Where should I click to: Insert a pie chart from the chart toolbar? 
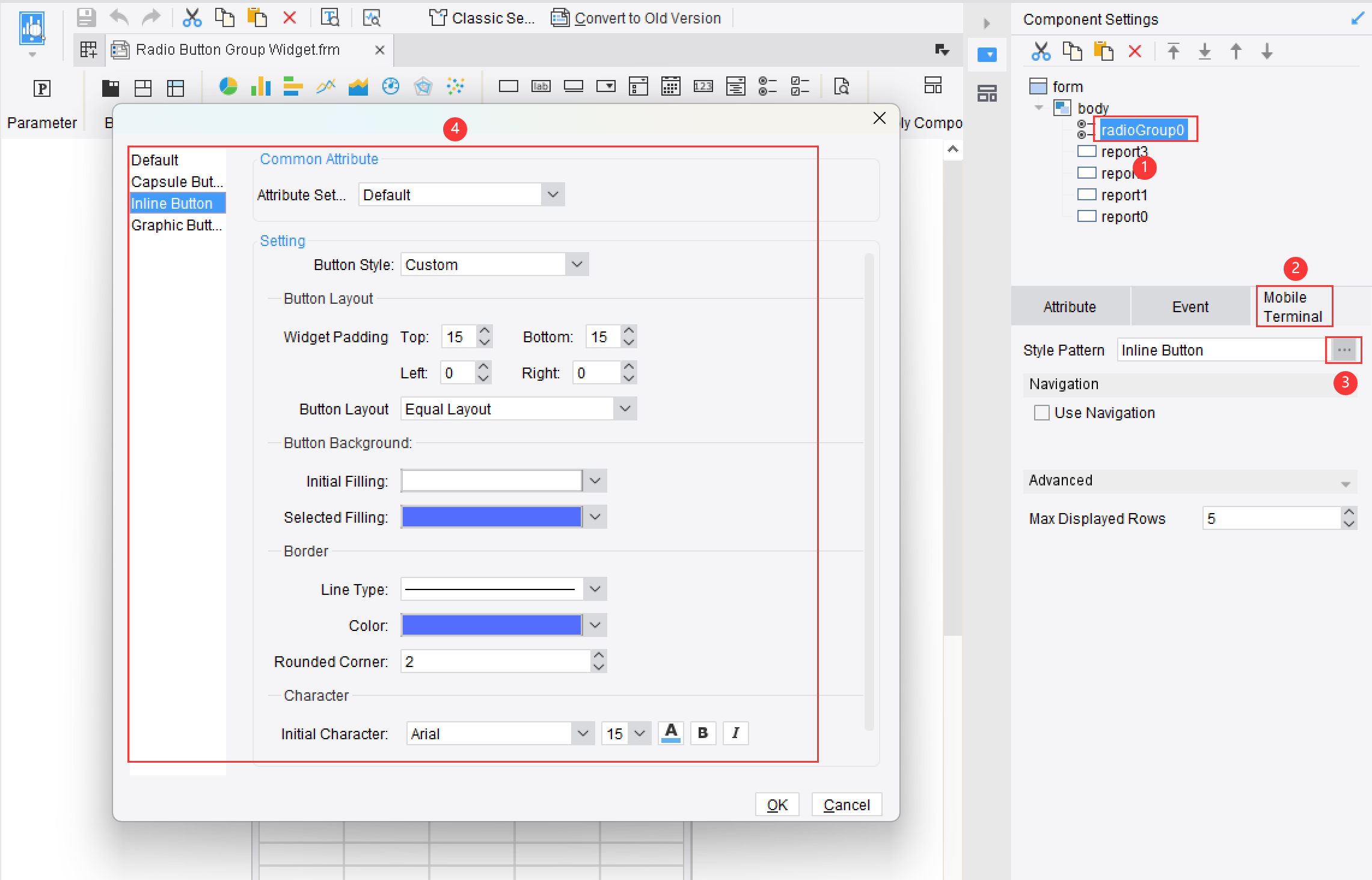[228, 86]
